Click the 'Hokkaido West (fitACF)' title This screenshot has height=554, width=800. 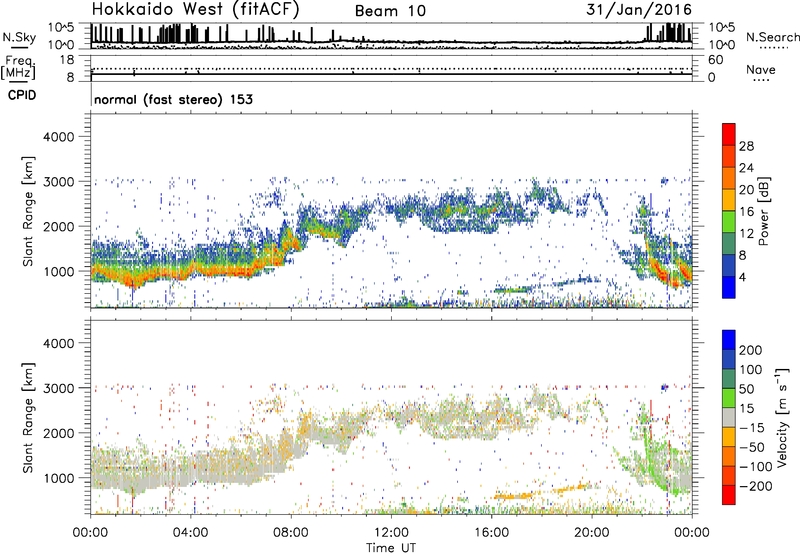(195, 9)
